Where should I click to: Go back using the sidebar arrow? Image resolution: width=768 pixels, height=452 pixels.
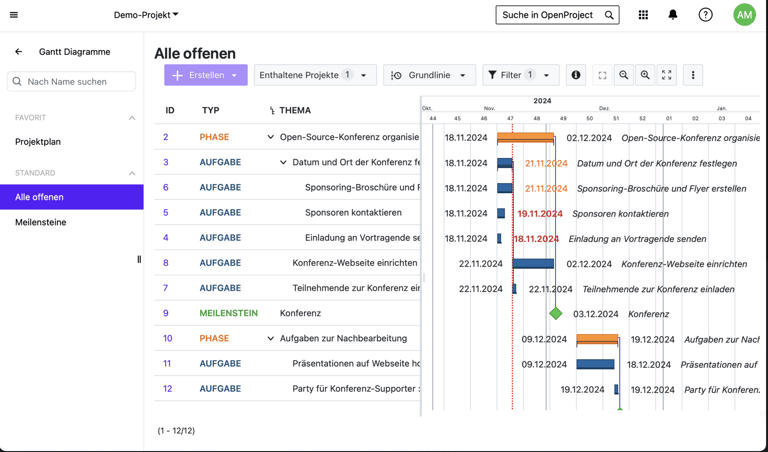(x=18, y=52)
